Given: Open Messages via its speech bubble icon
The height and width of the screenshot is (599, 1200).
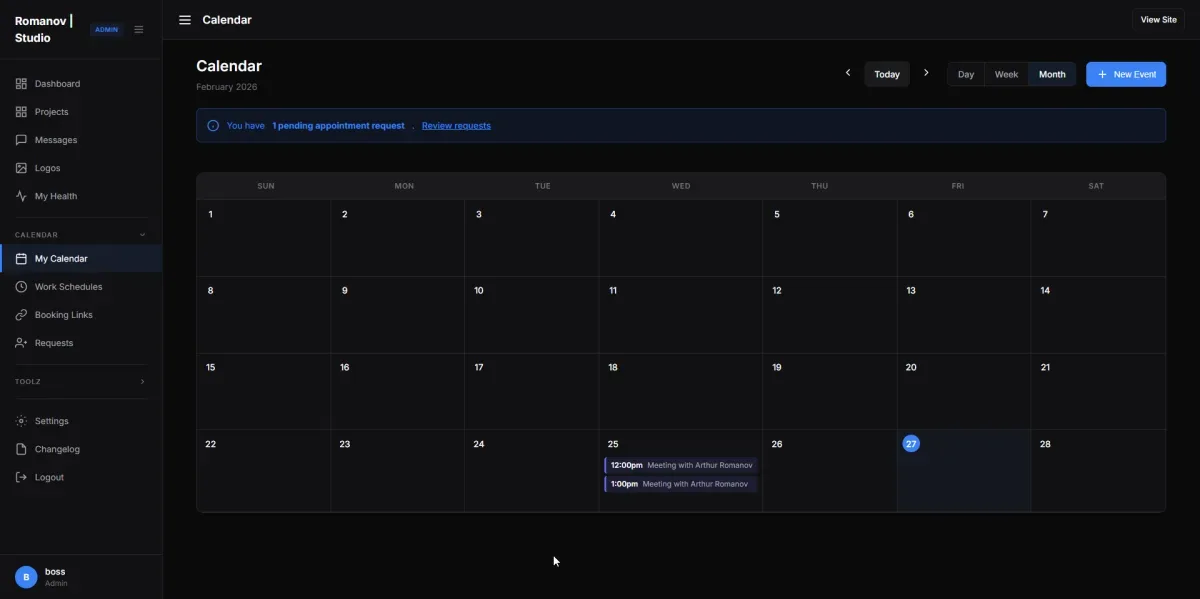Looking at the screenshot, I should 21,140.
